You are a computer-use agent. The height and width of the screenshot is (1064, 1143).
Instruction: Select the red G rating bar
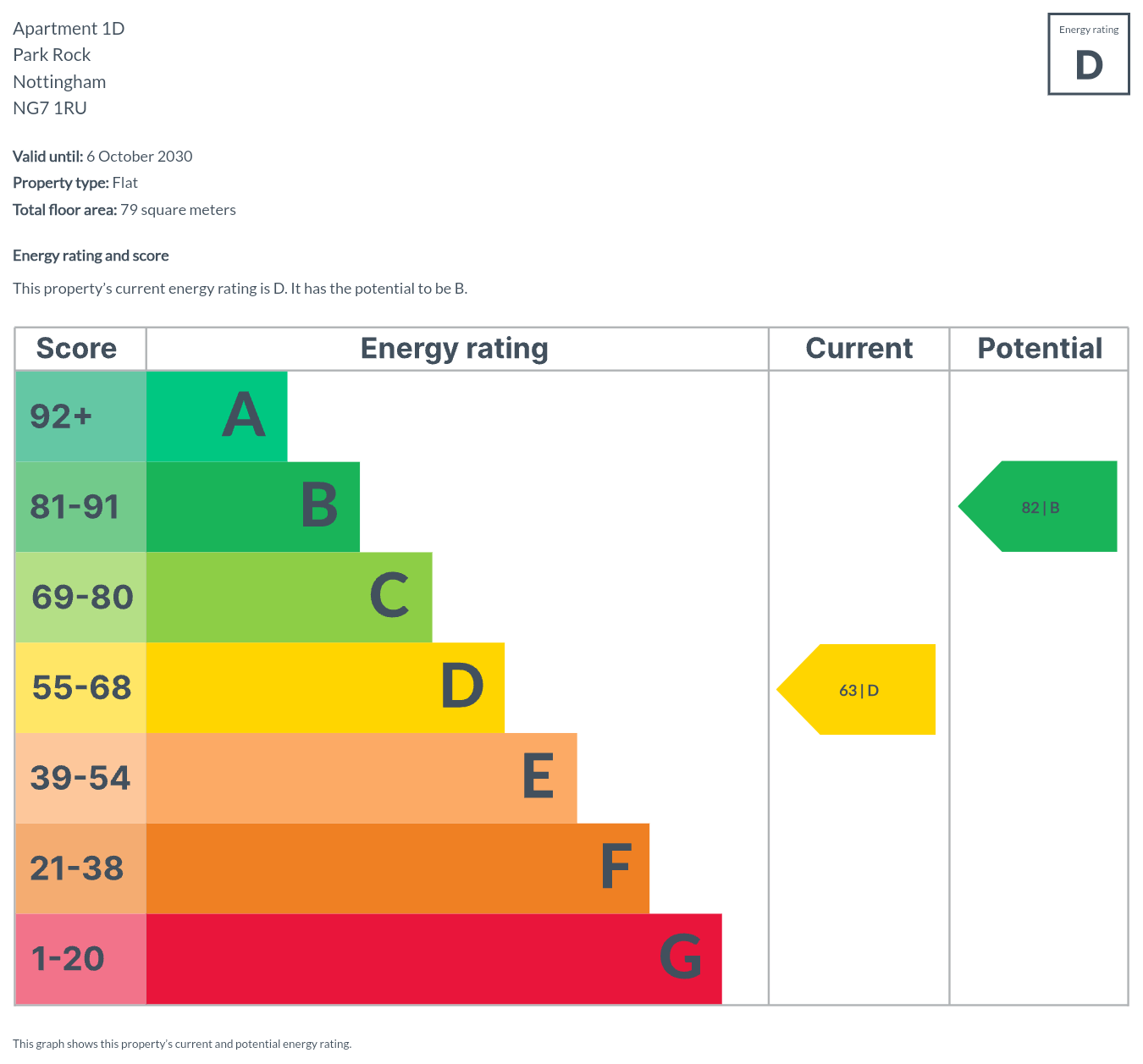tap(433, 959)
